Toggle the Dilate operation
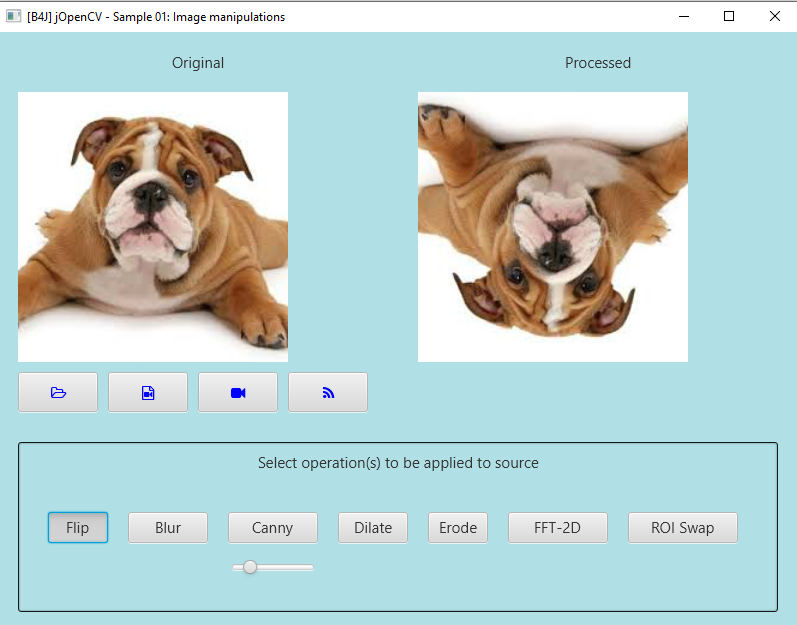Screen dimensions: 797x625 373,527
